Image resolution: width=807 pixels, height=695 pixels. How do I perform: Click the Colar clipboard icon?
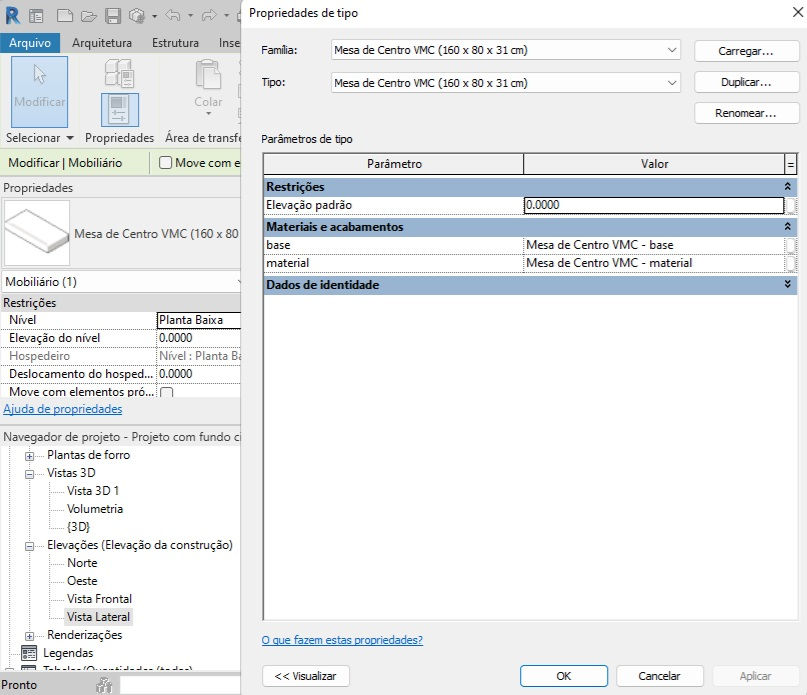coord(208,75)
